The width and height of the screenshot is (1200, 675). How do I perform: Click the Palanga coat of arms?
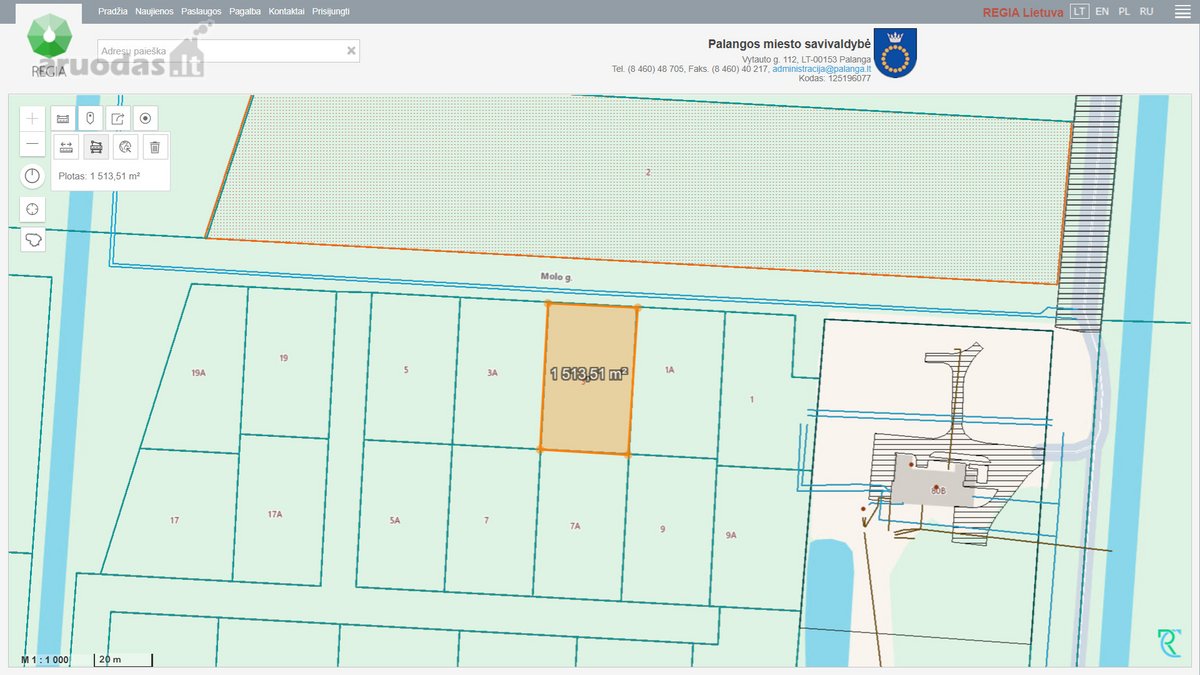pos(895,52)
